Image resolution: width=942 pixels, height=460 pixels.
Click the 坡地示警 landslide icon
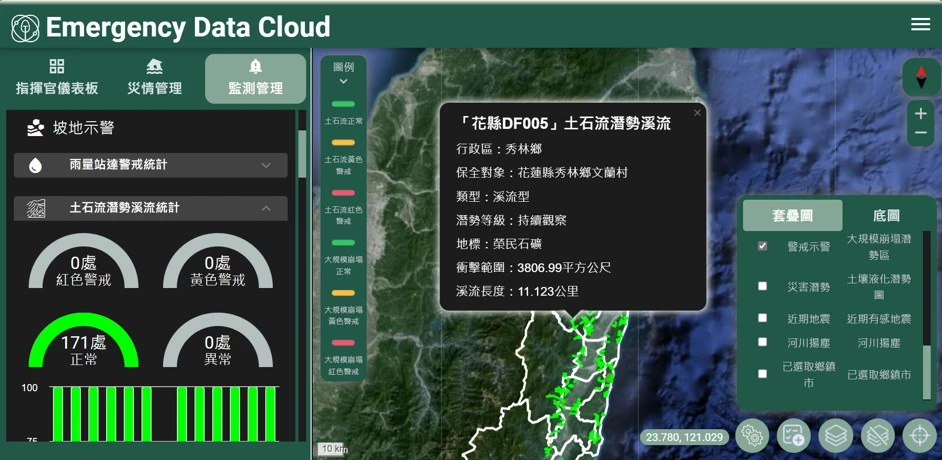click(36, 128)
